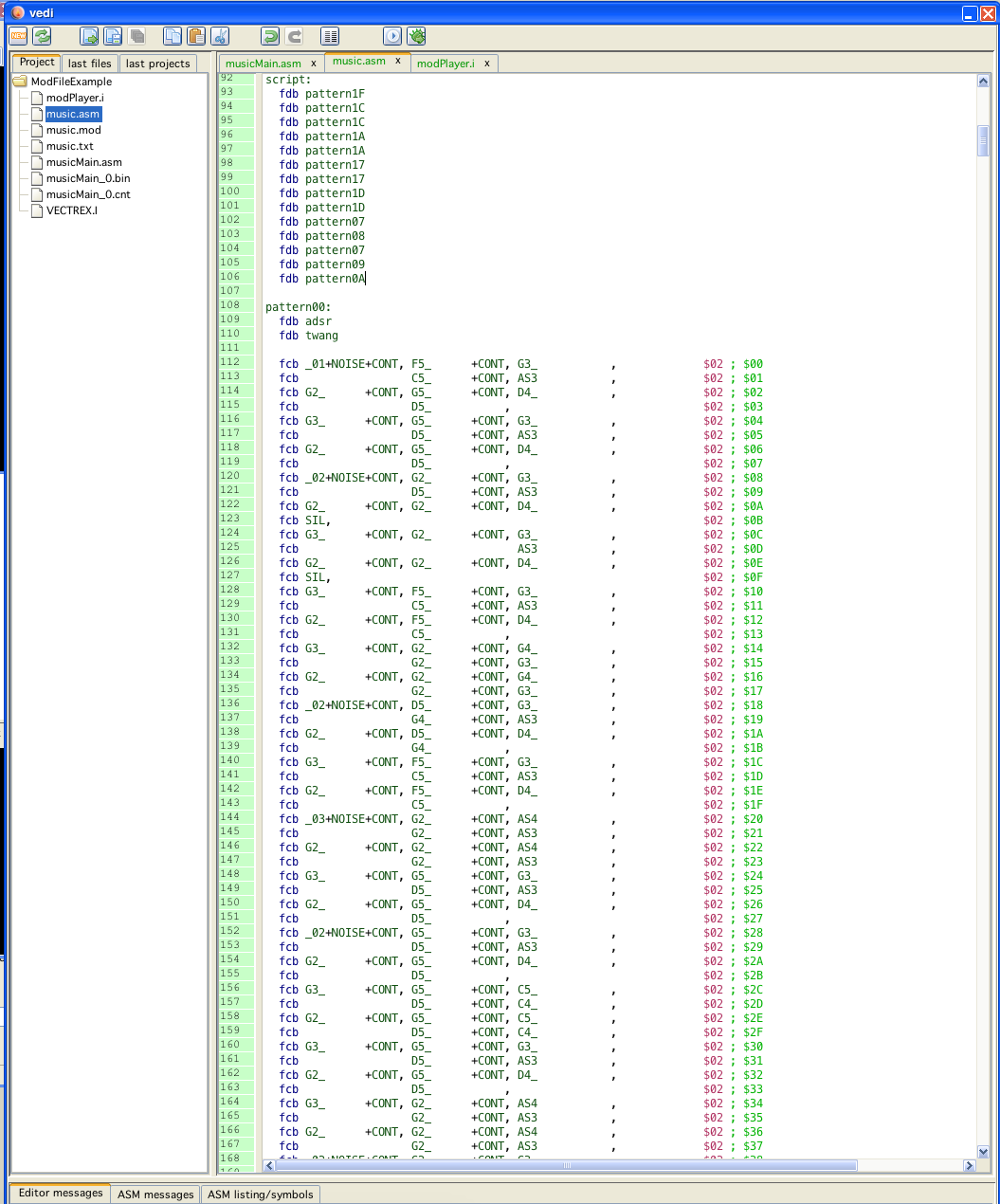
Task: Click the green bug debug icon
Action: coord(416,36)
